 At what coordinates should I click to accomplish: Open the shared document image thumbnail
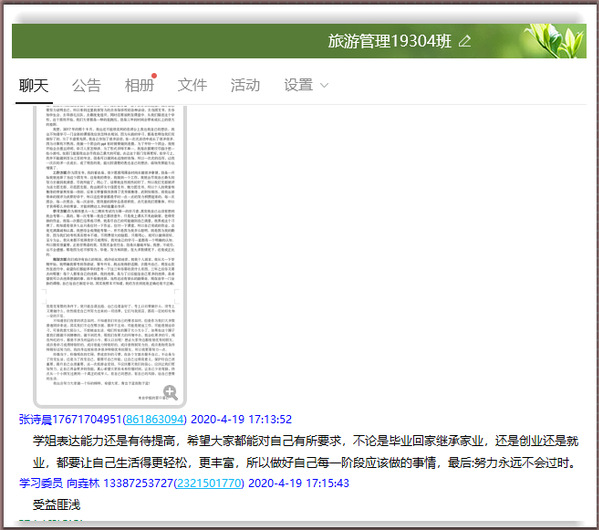[x=110, y=255]
